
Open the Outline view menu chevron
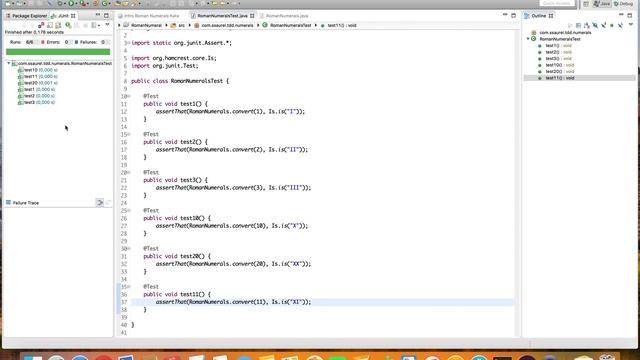coord(631,24)
